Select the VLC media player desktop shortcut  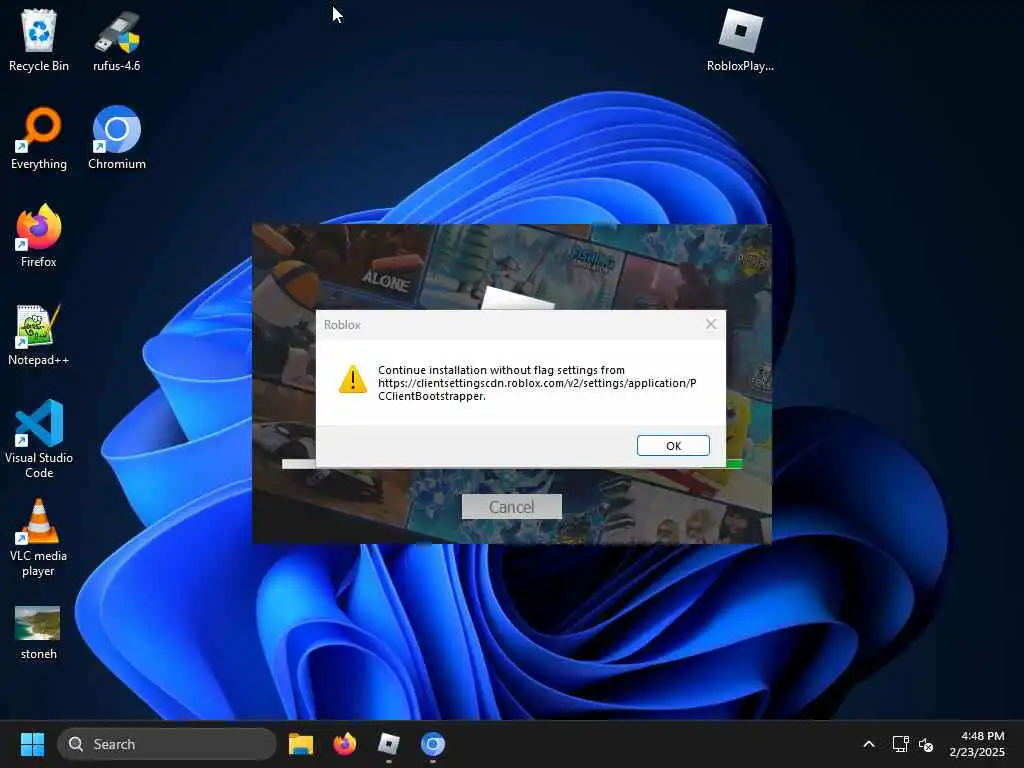(39, 538)
